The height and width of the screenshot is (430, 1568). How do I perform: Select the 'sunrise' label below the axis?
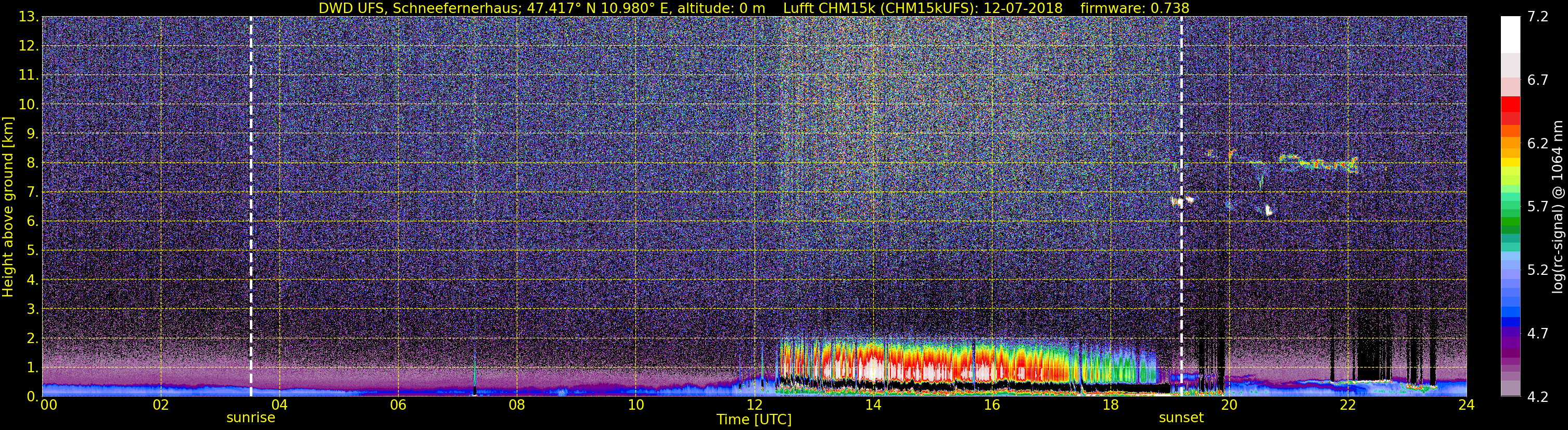[x=251, y=418]
